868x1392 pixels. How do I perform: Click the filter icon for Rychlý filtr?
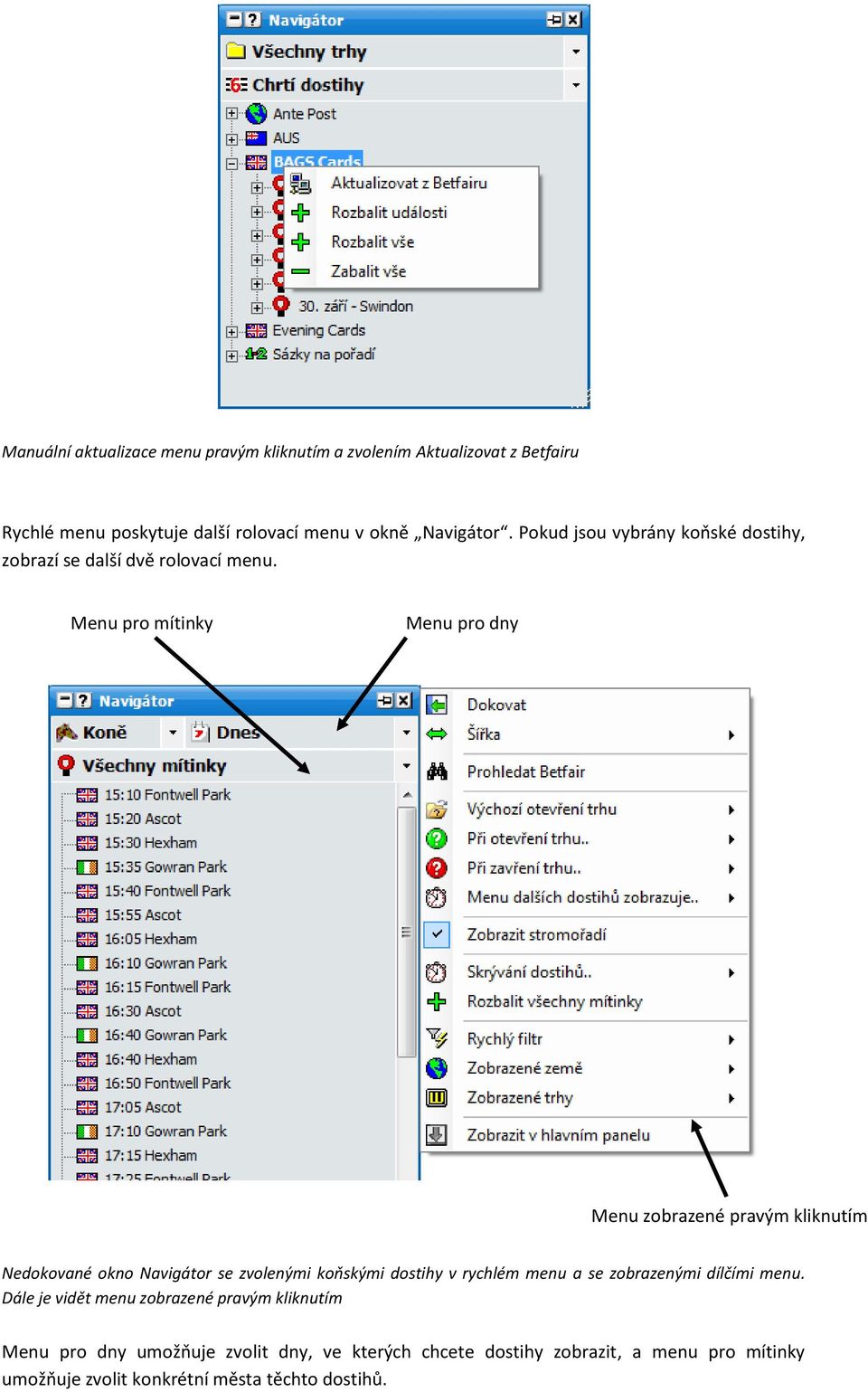(x=437, y=1039)
